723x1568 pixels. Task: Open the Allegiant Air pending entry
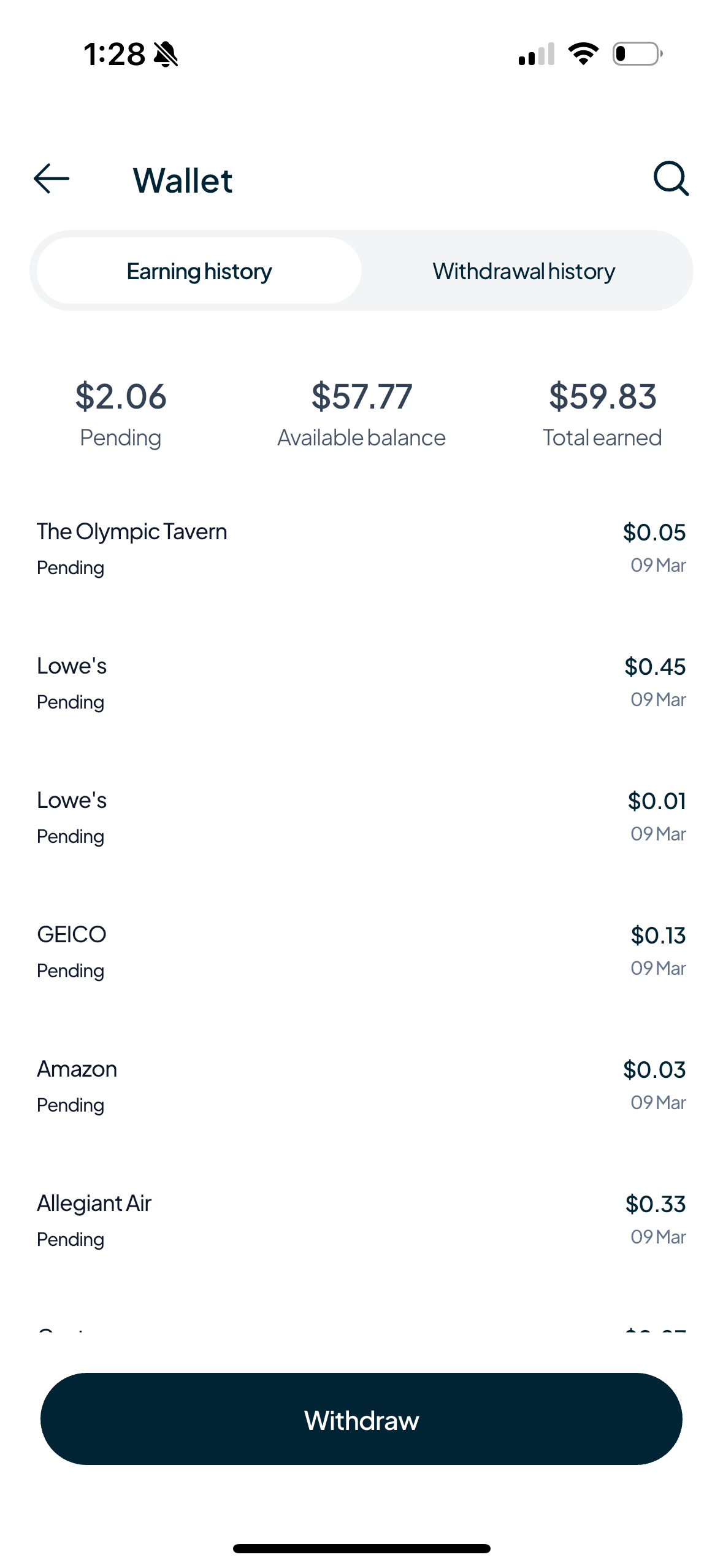click(361, 1220)
